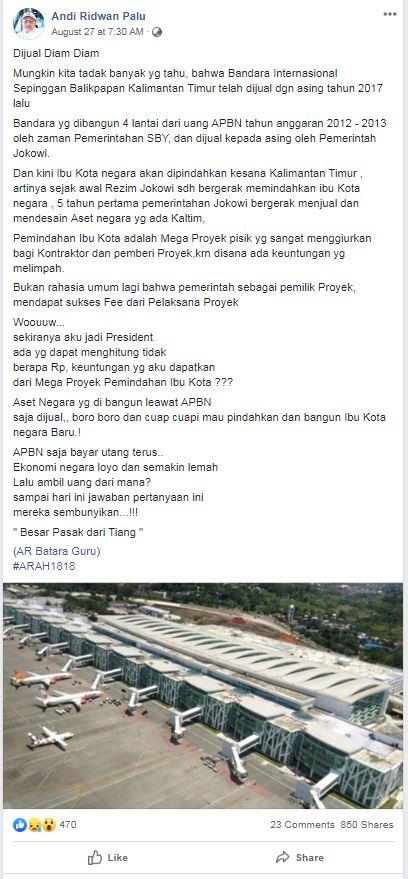Image resolution: width=408 pixels, height=879 pixels.
Task: Open the #ARAH1818 hashtag
Action: (x=44, y=566)
